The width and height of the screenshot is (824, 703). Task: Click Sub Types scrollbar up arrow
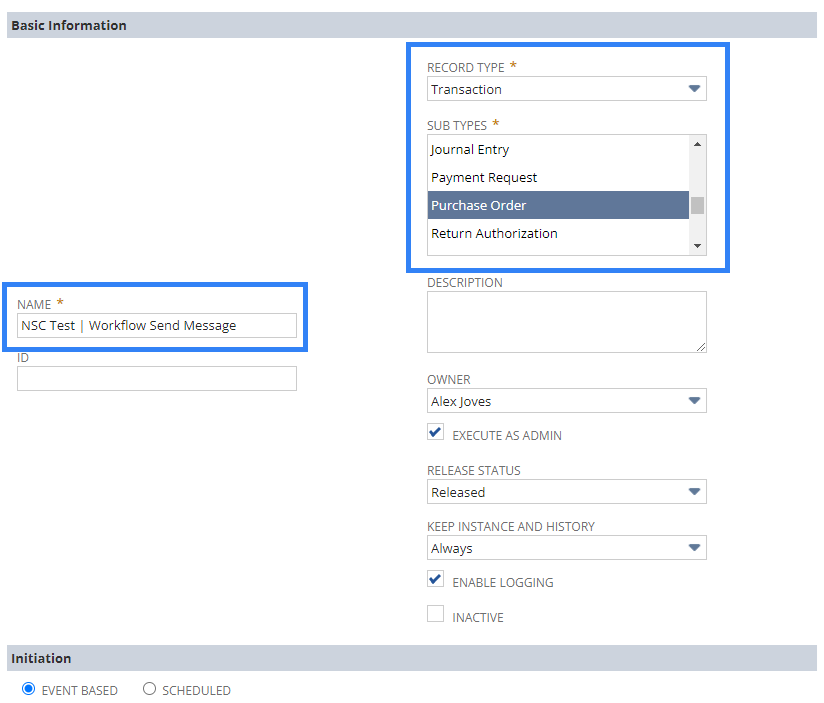(697, 144)
